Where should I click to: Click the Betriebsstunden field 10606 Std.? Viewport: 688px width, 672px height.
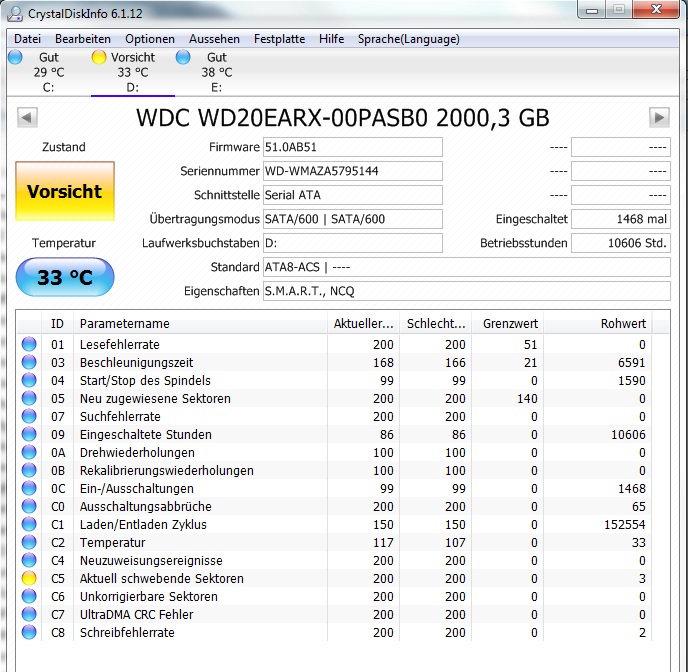click(x=621, y=243)
